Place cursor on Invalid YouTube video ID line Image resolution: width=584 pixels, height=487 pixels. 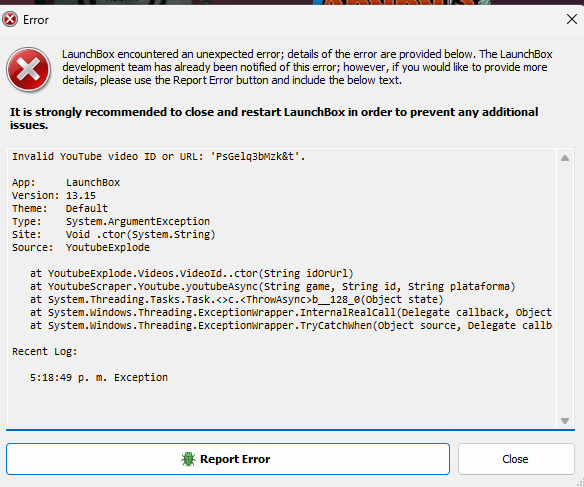tap(159, 156)
